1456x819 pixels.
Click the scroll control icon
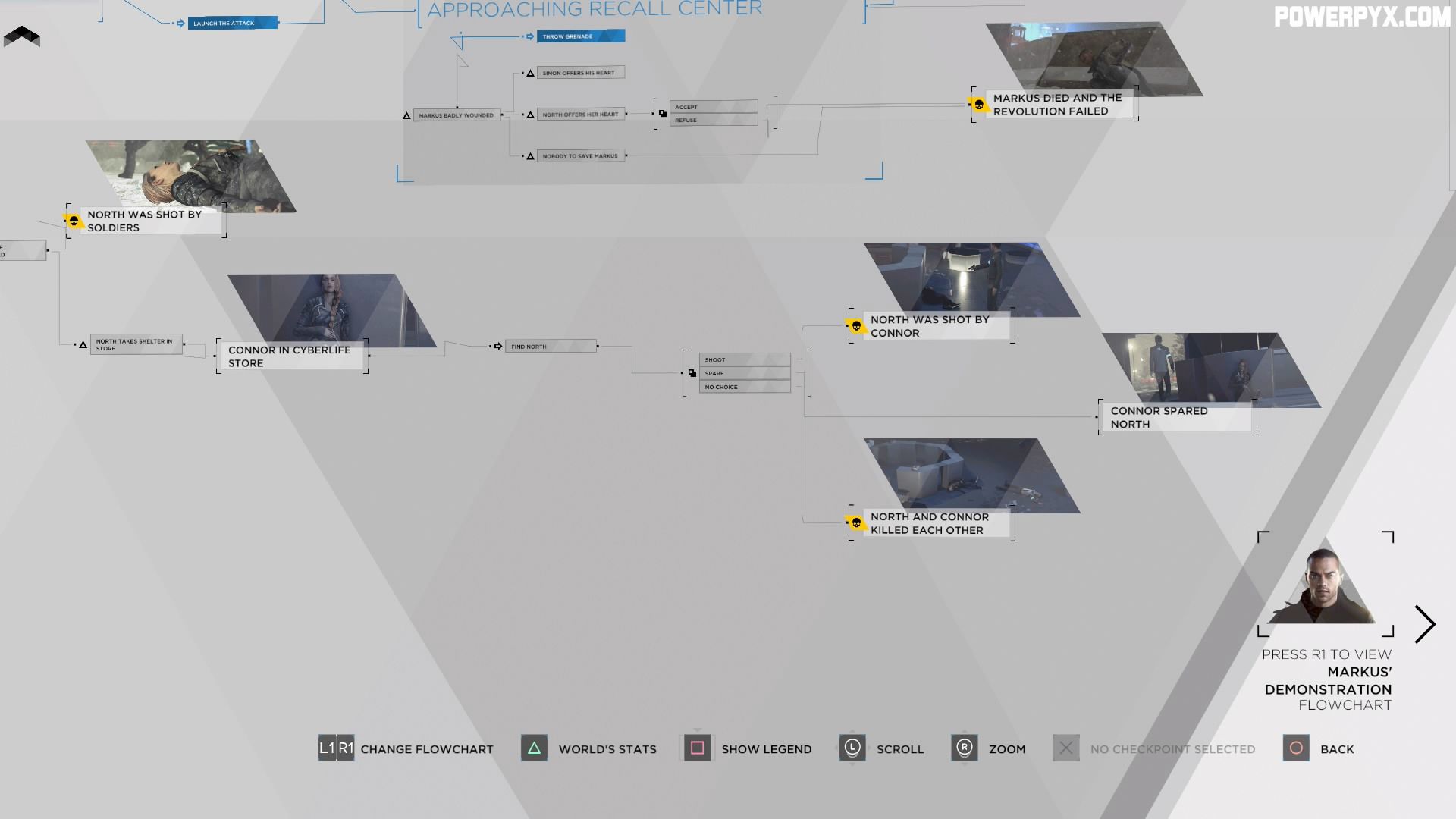[853, 748]
